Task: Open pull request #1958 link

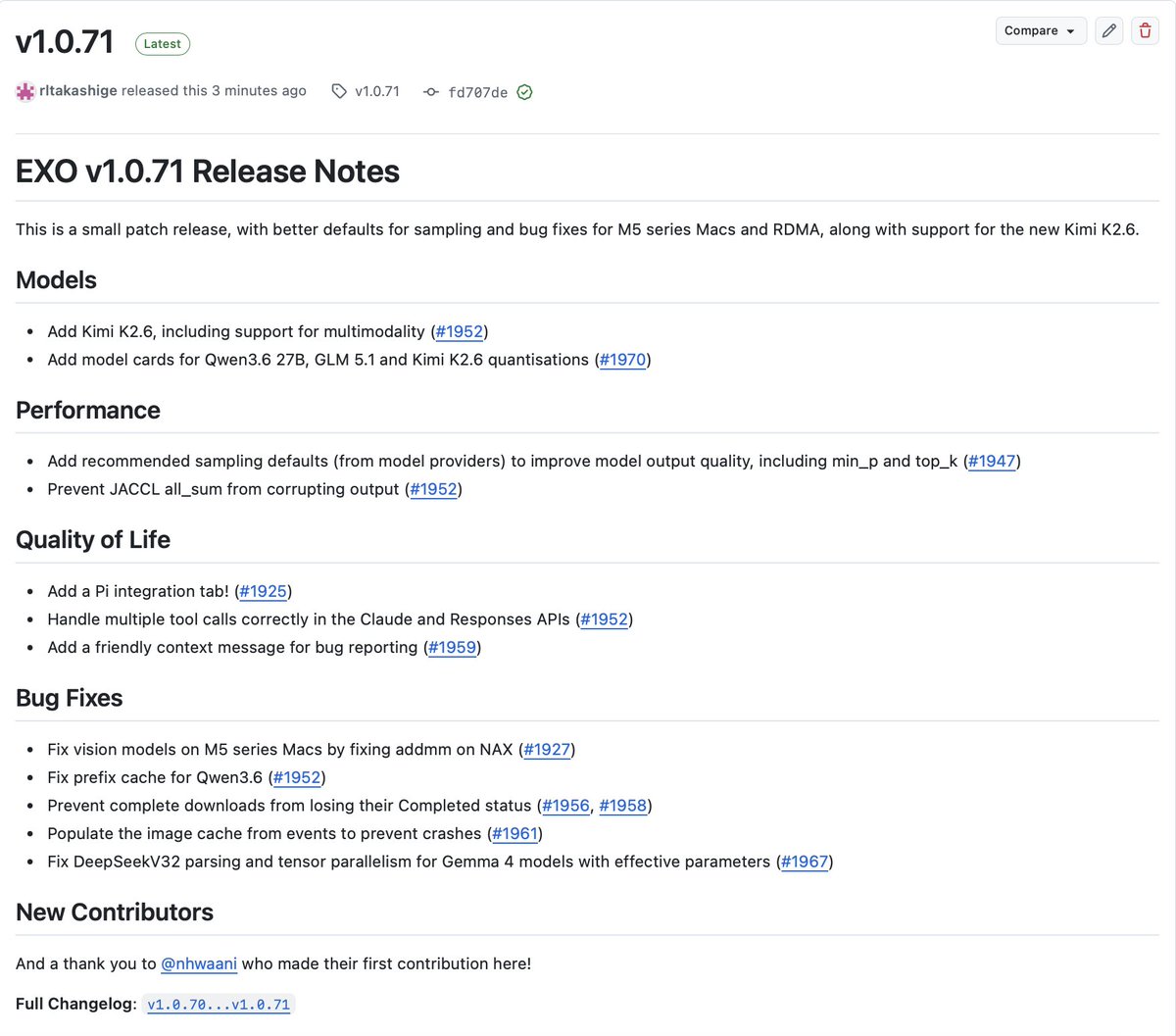Action: click(623, 806)
